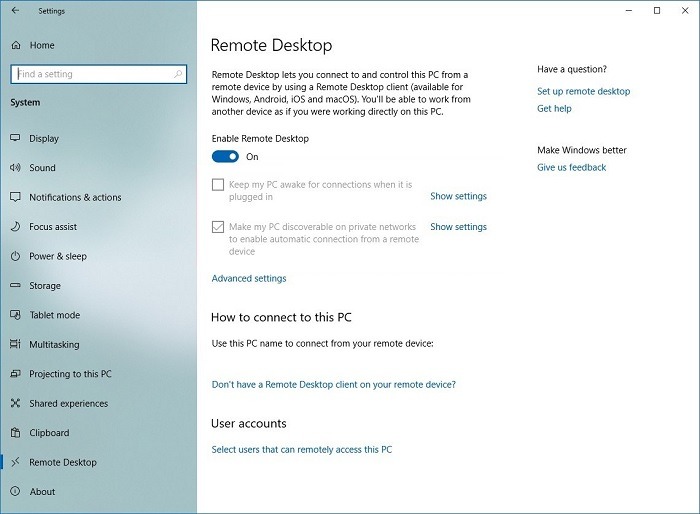Click the Home house icon
This screenshot has width=700, height=514.
point(16,45)
